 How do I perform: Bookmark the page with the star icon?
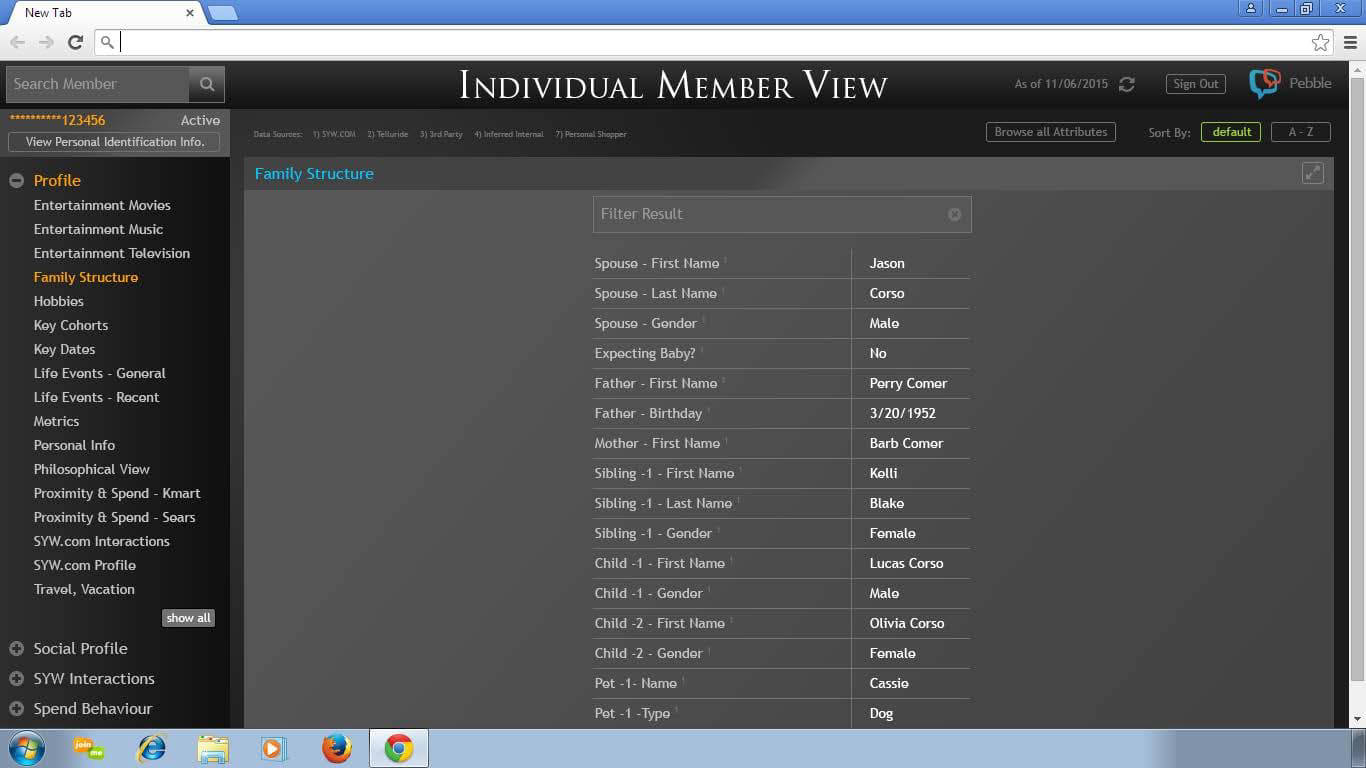[1320, 42]
